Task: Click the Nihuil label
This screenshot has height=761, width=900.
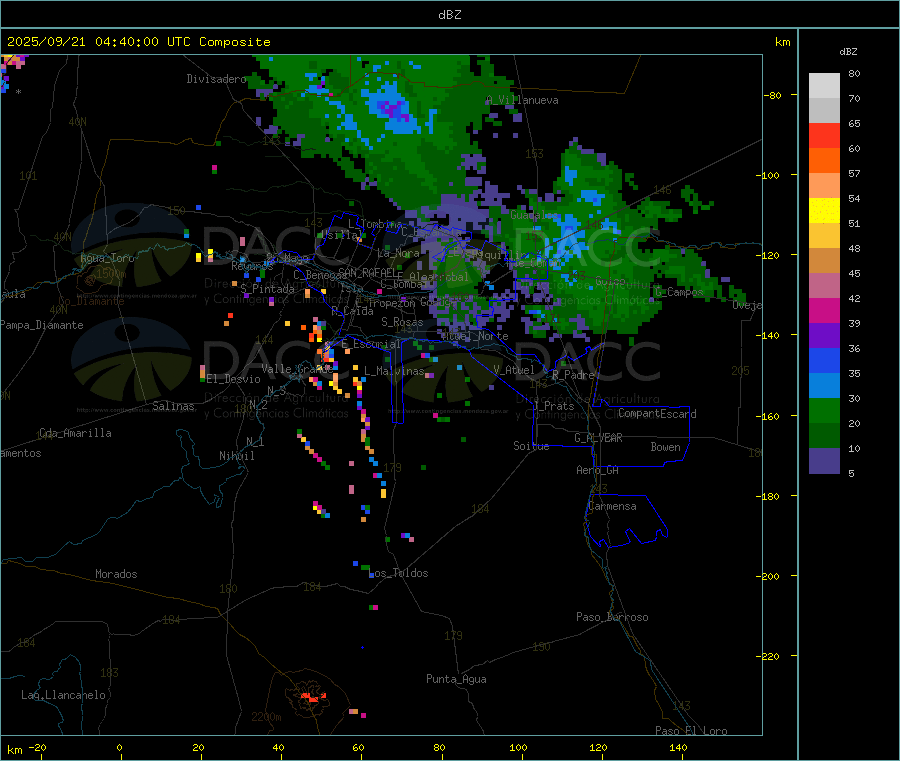Action: [236, 456]
